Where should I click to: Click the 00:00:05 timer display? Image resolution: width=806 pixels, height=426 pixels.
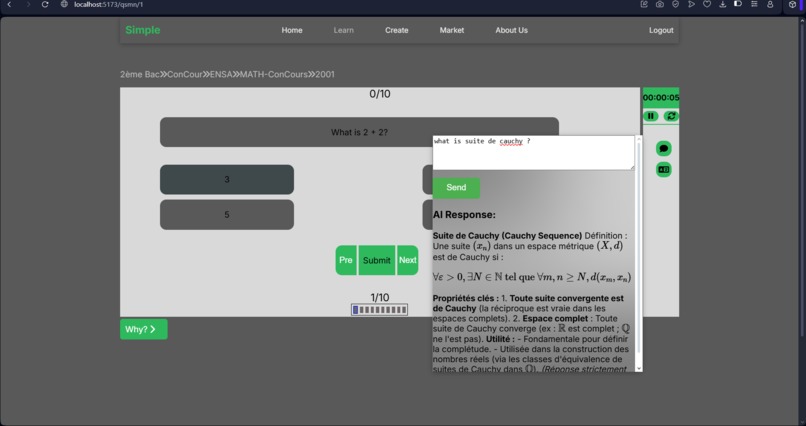coord(661,98)
